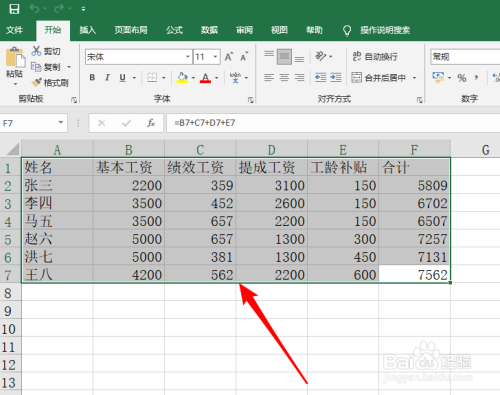This screenshot has width=500, height=395.
Task: Open the underline style dropdown arrow
Action: [134, 78]
